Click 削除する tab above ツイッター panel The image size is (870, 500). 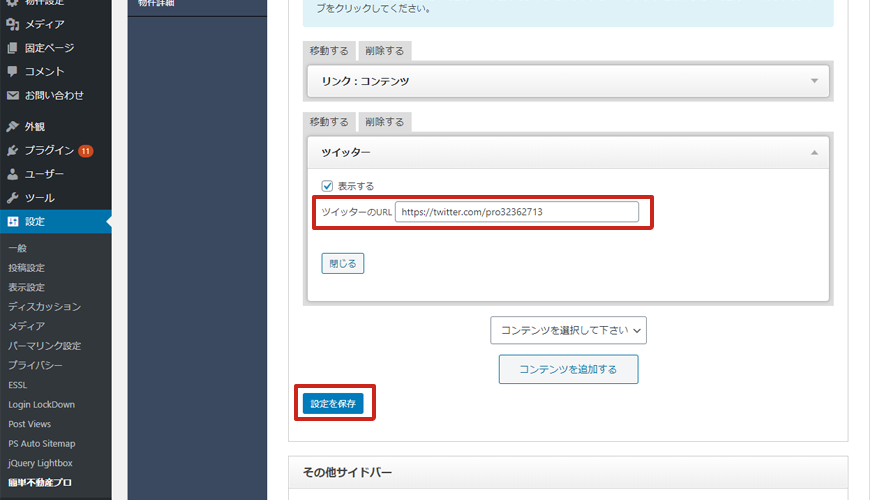(385, 122)
